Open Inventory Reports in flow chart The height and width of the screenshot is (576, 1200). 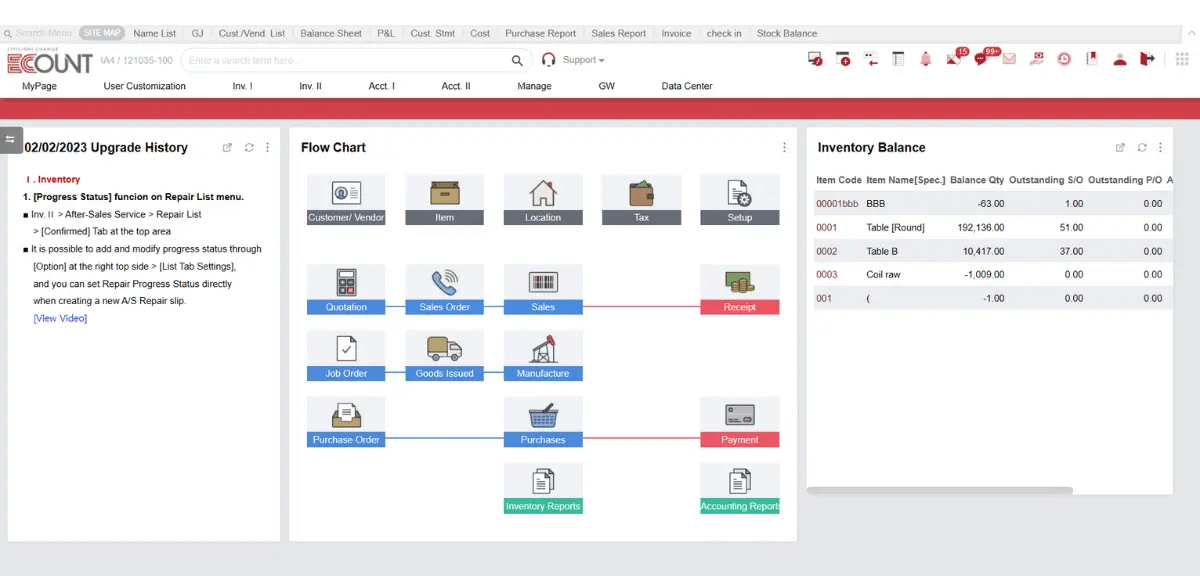(x=543, y=489)
